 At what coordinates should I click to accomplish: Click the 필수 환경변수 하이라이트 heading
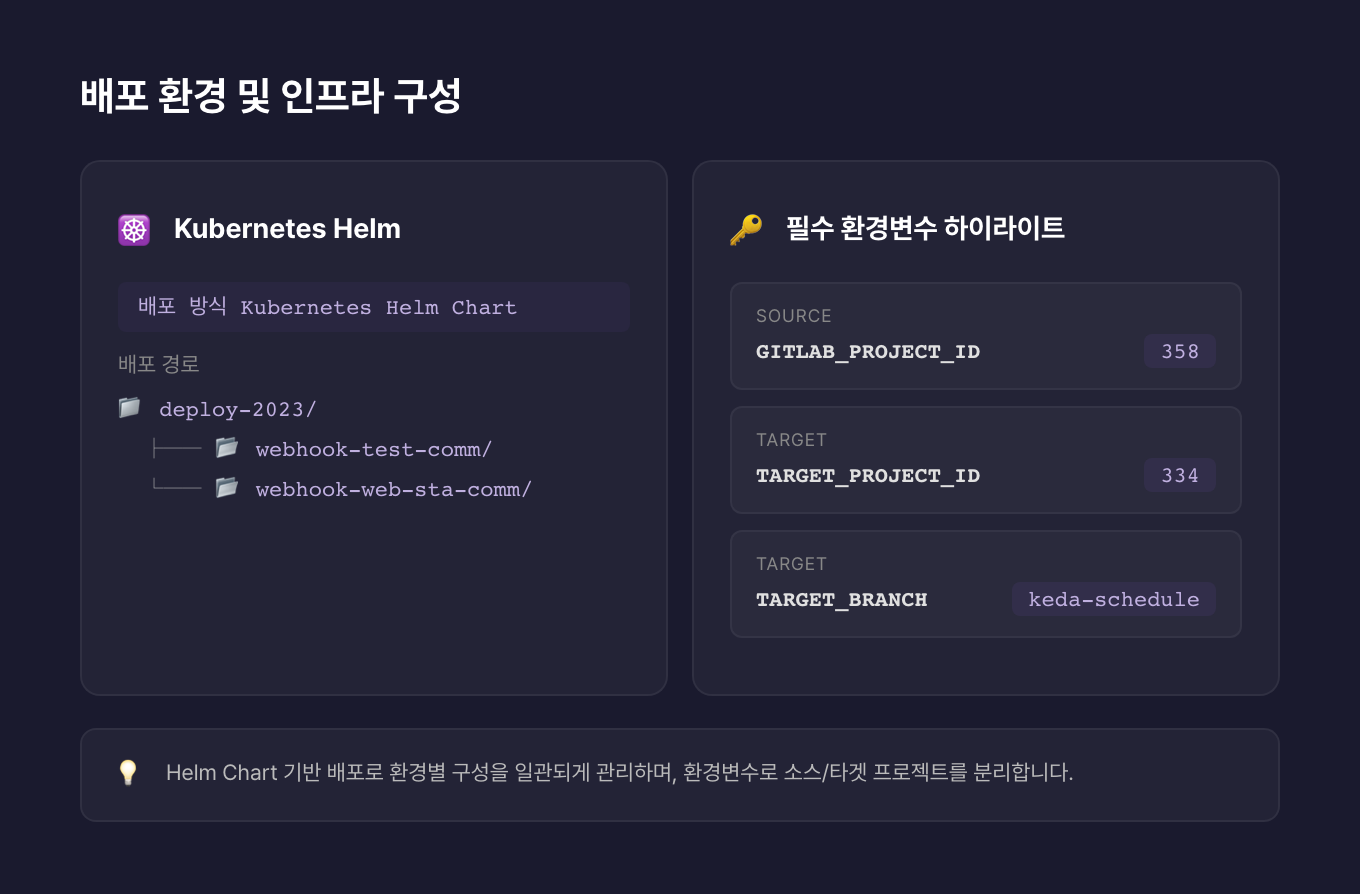tap(925, 229)
